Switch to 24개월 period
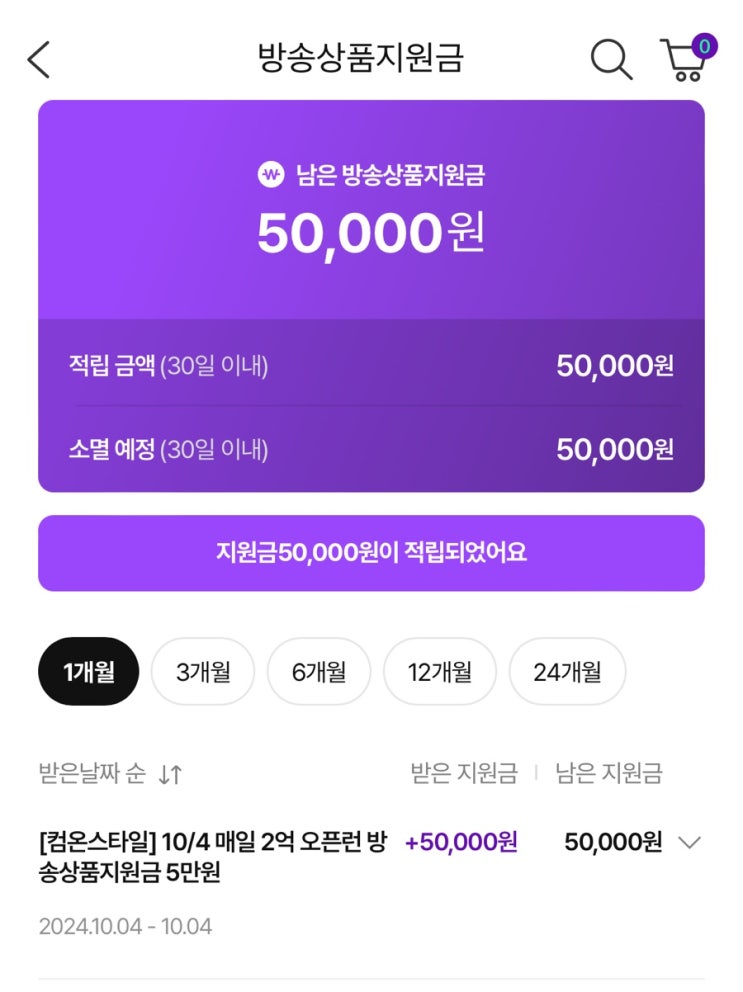The height and width of the screenshot is (992, 743). point(567,672)
